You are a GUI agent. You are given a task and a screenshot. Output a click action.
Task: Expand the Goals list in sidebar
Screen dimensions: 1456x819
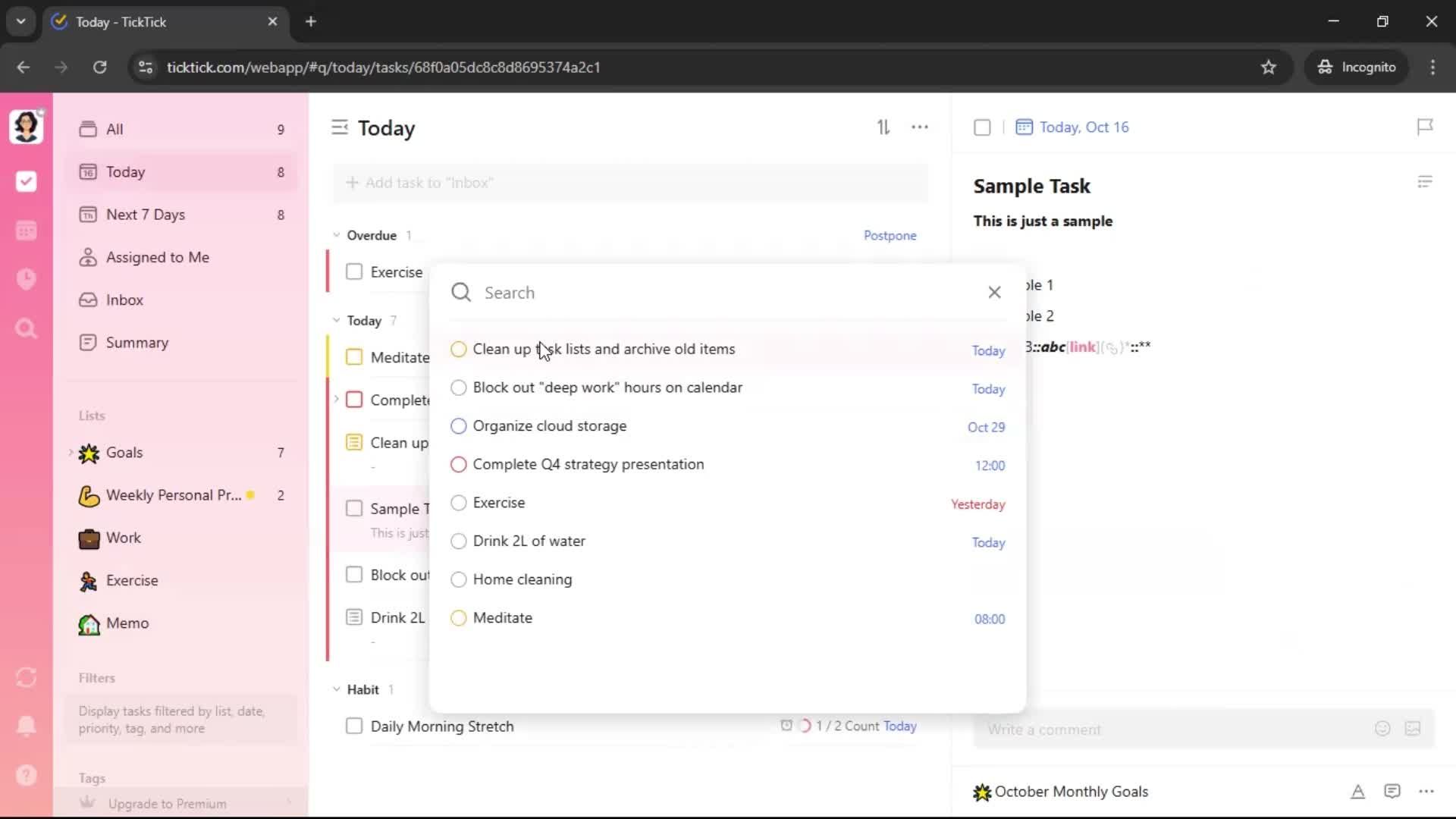click(71, 453)
